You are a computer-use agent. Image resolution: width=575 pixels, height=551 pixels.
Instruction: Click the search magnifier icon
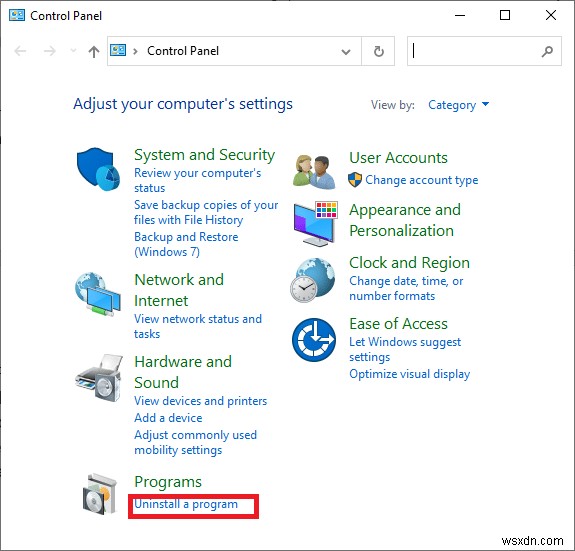(x=547, y=51)
